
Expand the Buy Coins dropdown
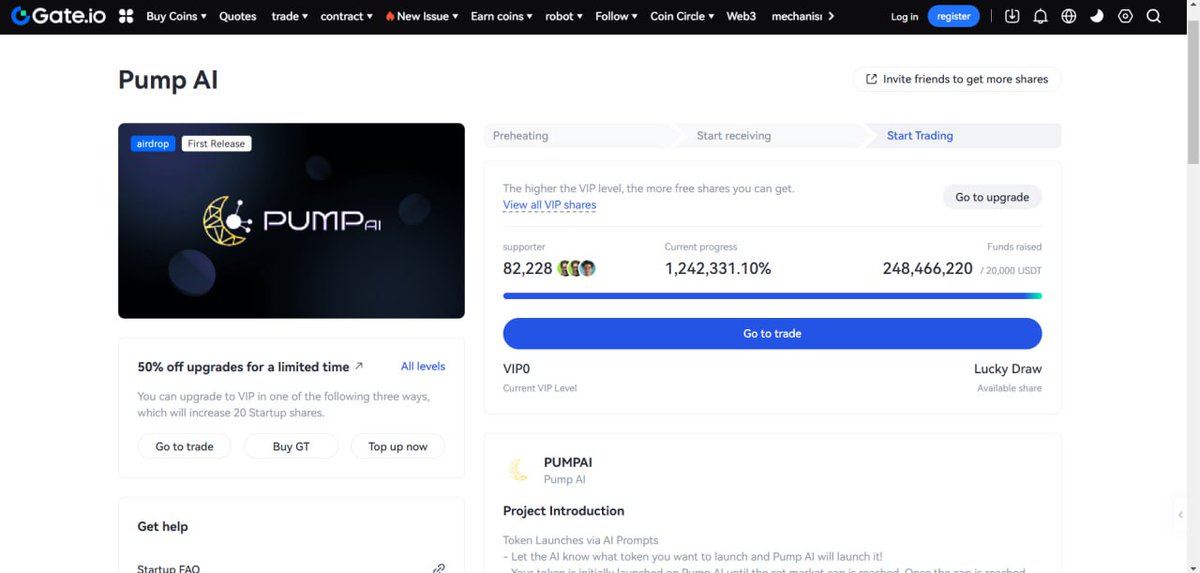coord(176,16)
